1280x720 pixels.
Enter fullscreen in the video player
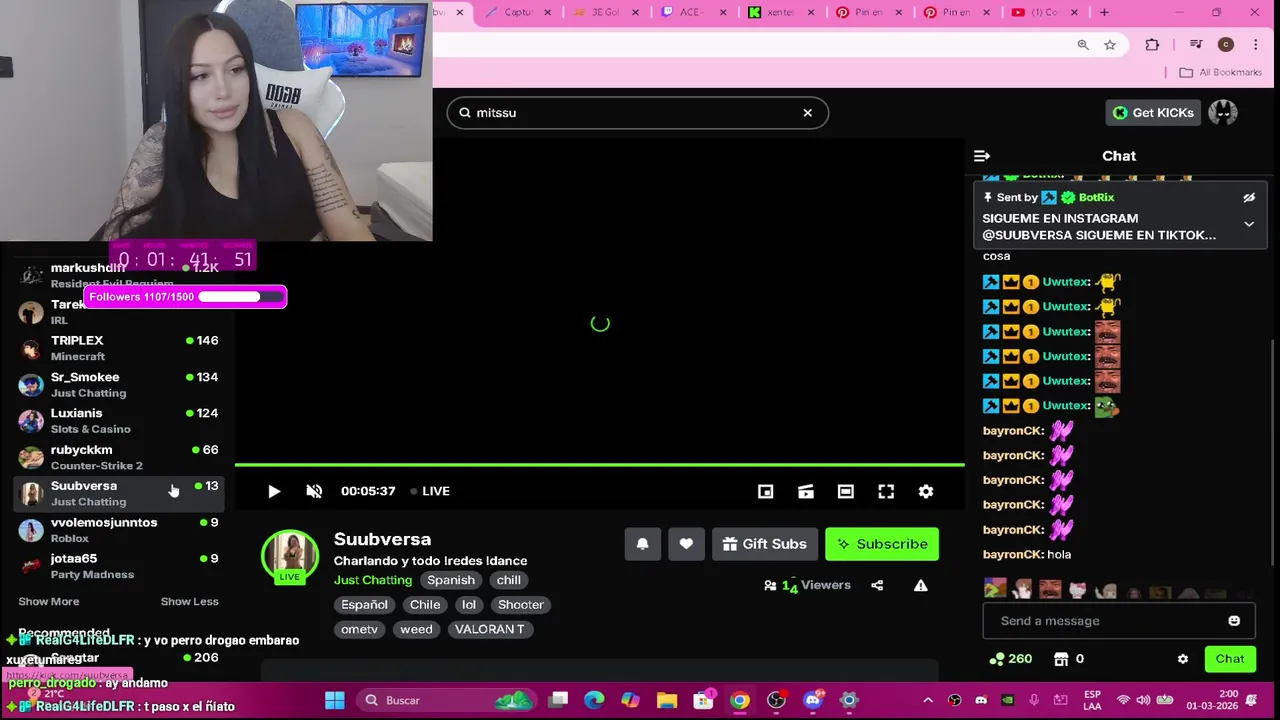coord(886,491)
